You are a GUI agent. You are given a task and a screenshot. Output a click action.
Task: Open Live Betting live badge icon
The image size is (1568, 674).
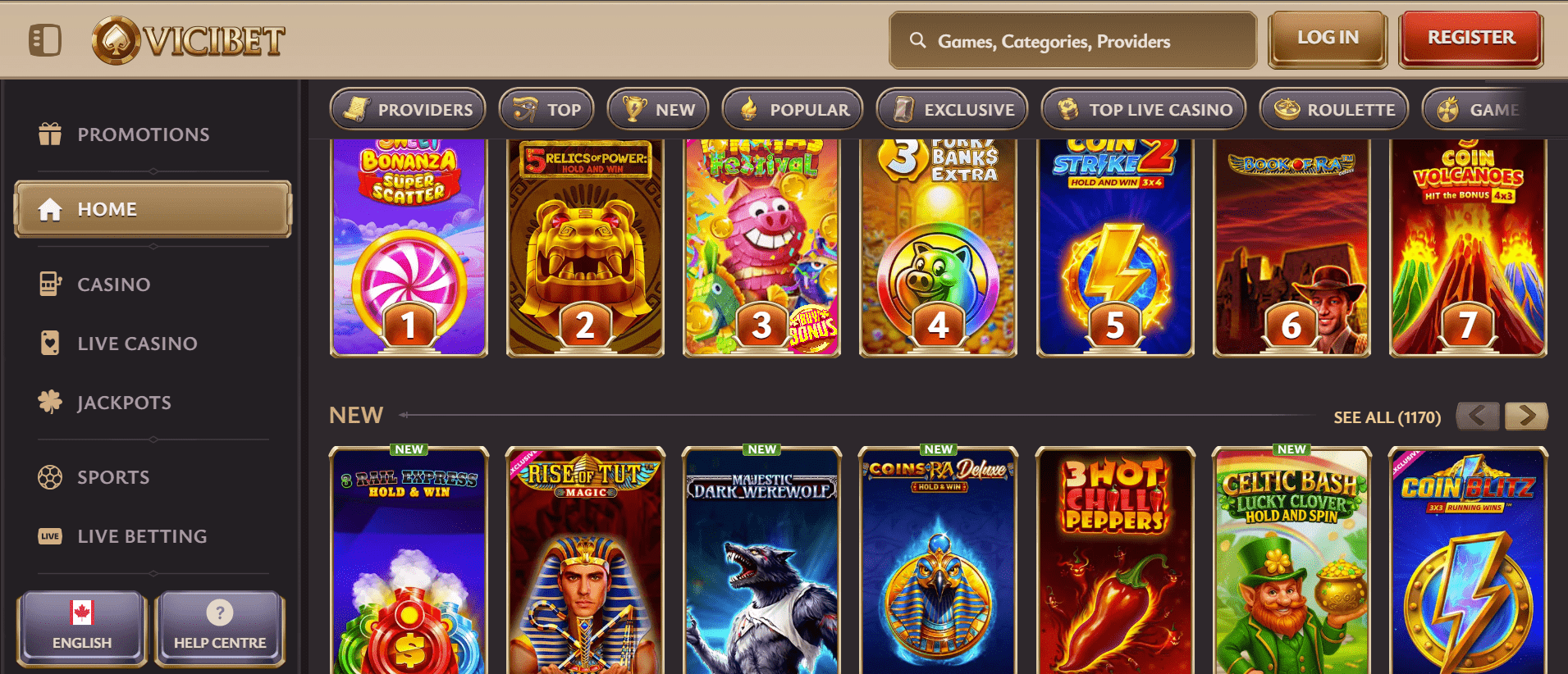tap(50, 536)
